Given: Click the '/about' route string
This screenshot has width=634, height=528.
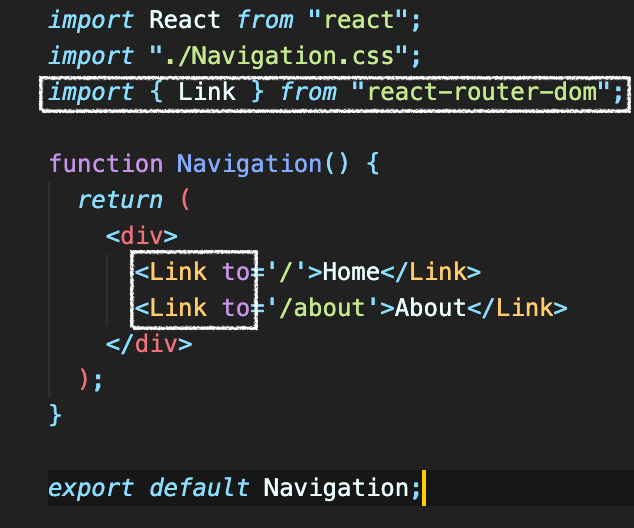Looking at the screenshot, I should (x=323, y=308).
